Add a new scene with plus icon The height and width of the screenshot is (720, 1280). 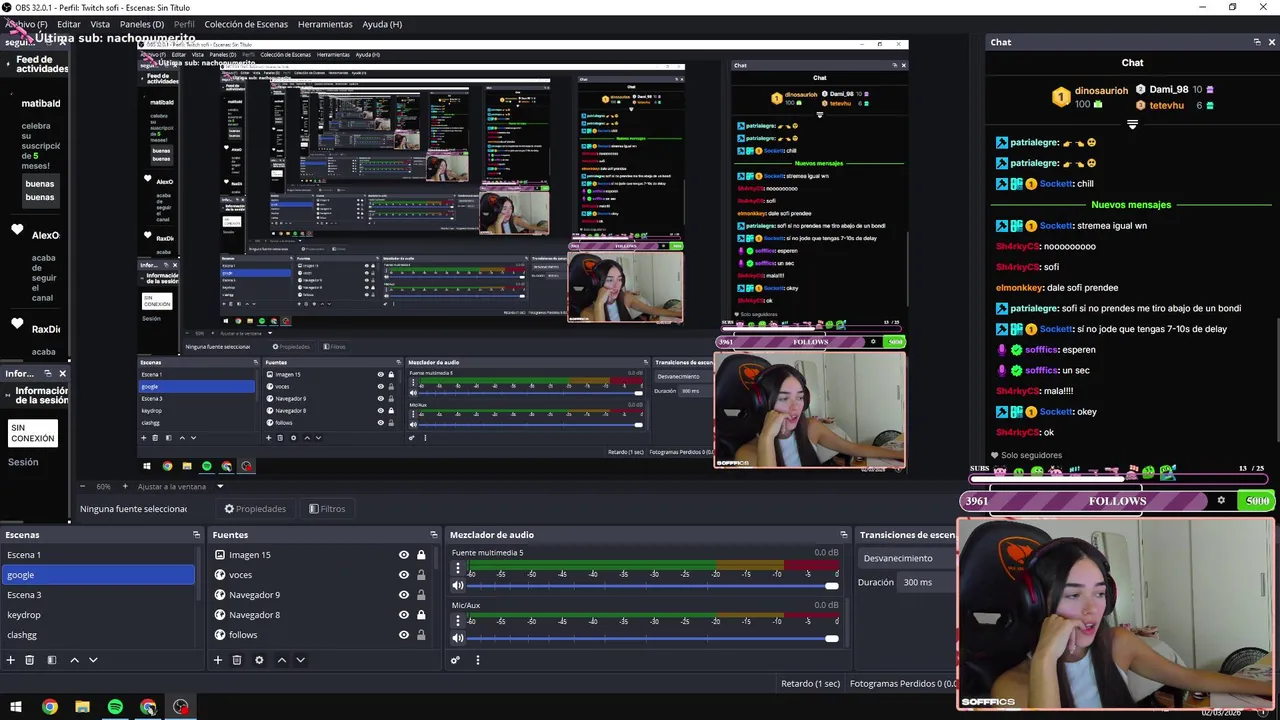10,660
